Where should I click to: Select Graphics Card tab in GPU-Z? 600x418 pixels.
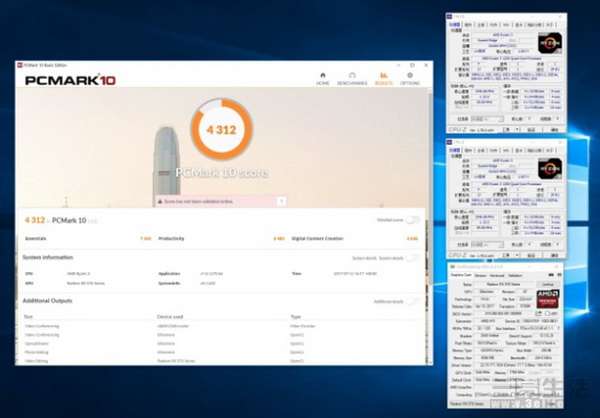(461, 275)
